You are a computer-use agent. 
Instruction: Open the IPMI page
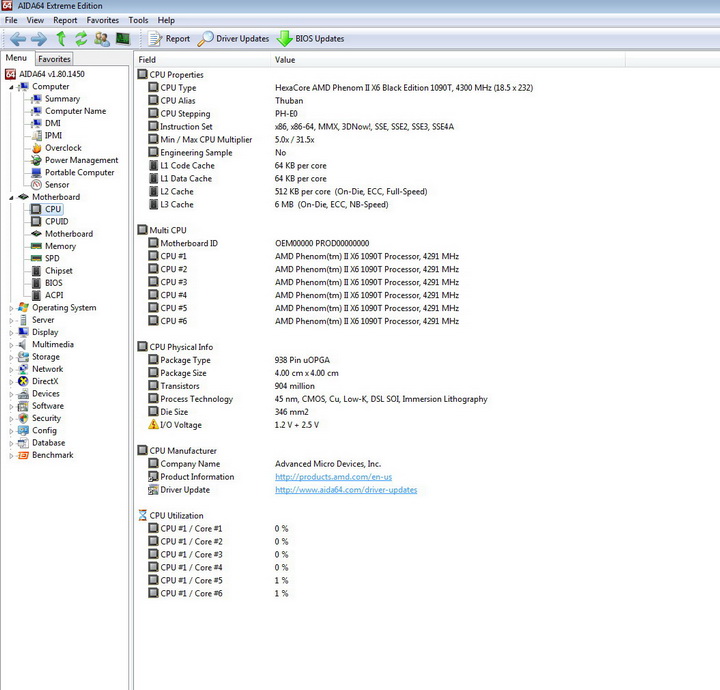tap(53, 135)
